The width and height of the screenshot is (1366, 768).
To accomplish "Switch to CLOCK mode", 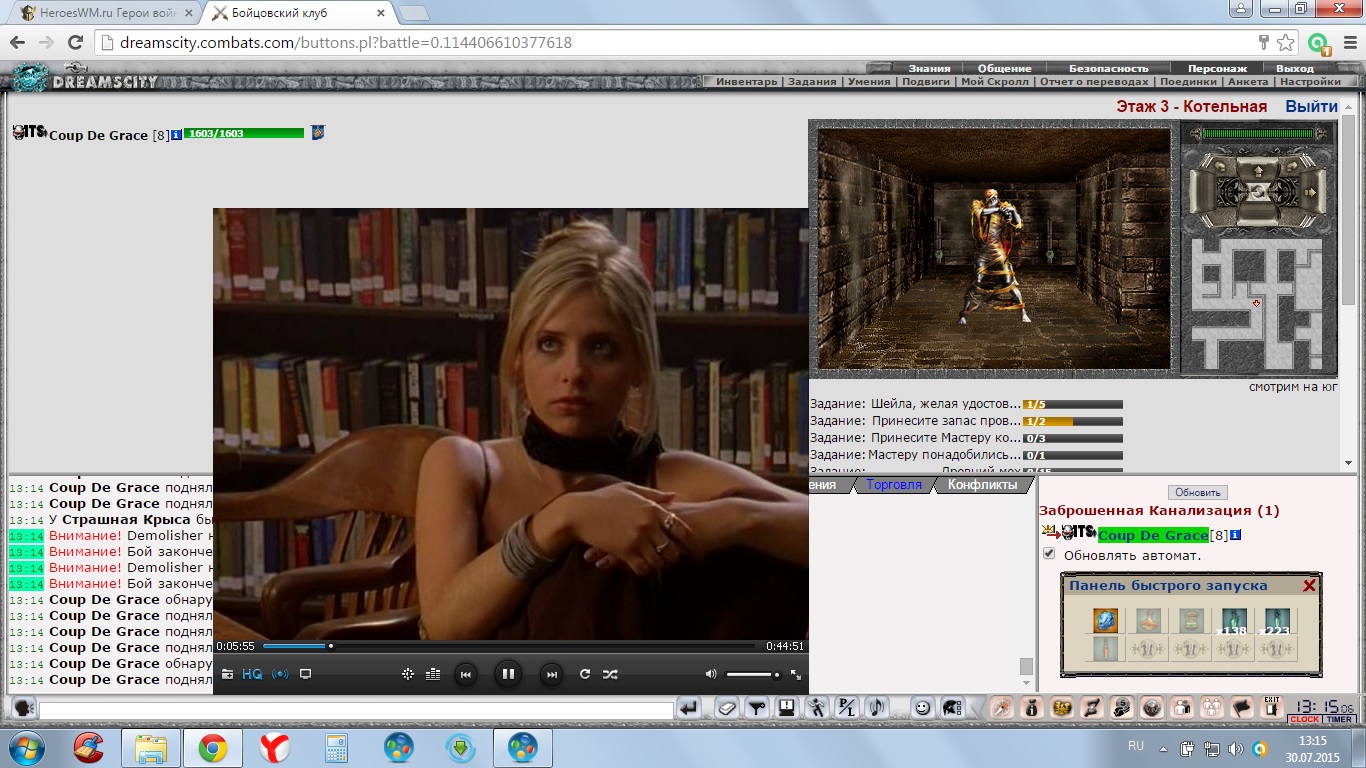I will (1304, 719).
